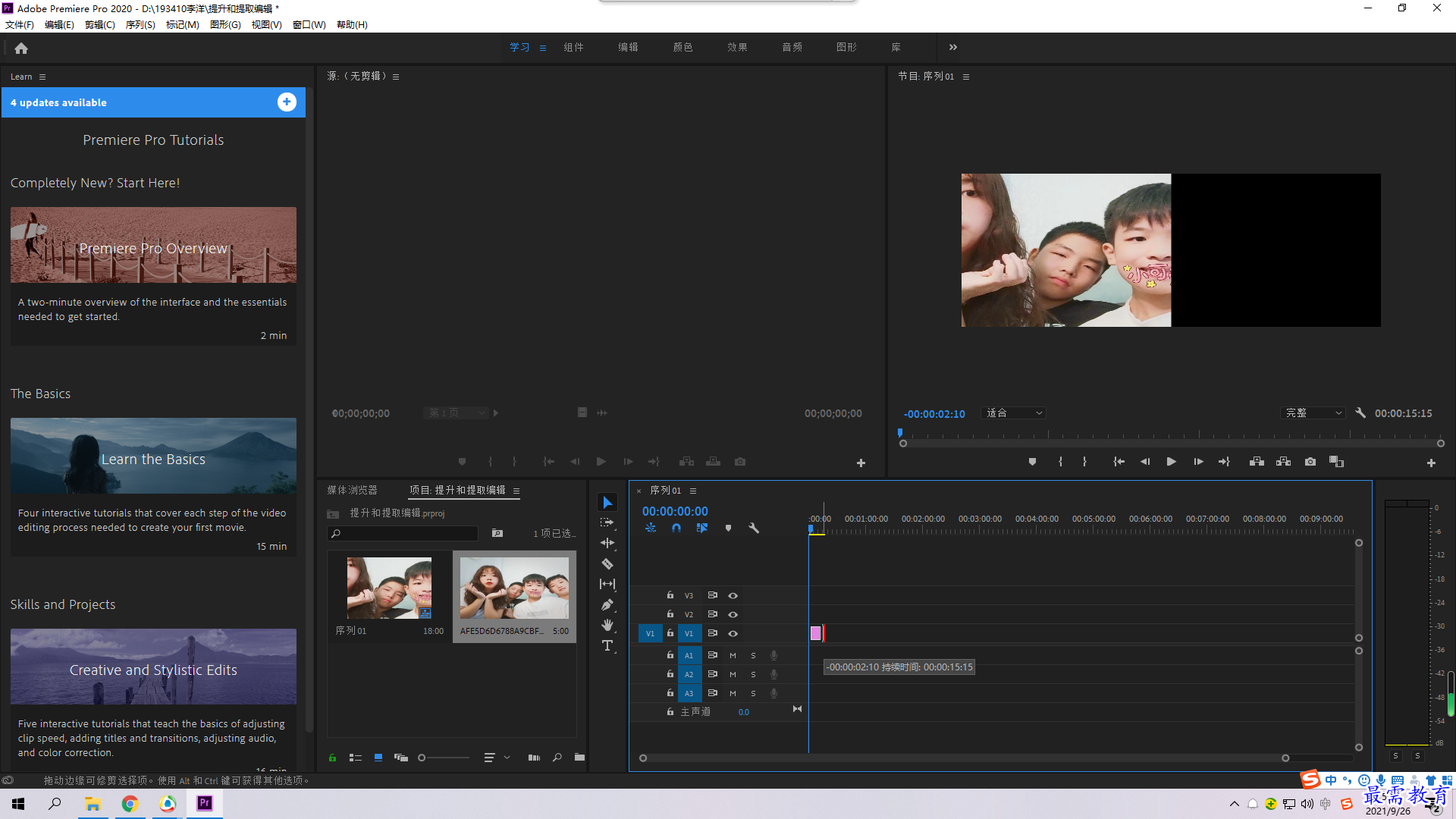Create new bin in project panel
1456x819 pixels.
579,758
